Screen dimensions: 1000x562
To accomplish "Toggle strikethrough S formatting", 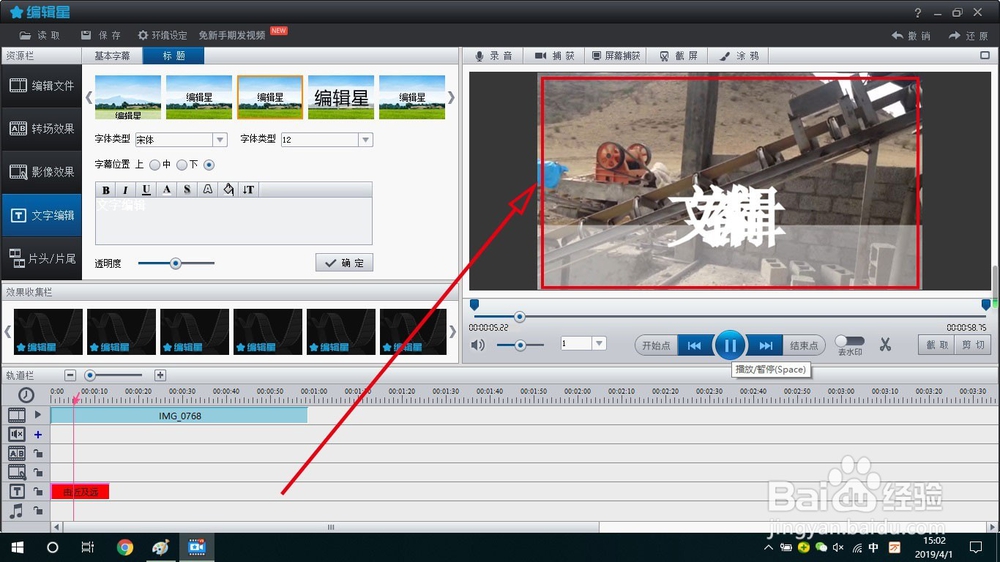I will point(187,189).
